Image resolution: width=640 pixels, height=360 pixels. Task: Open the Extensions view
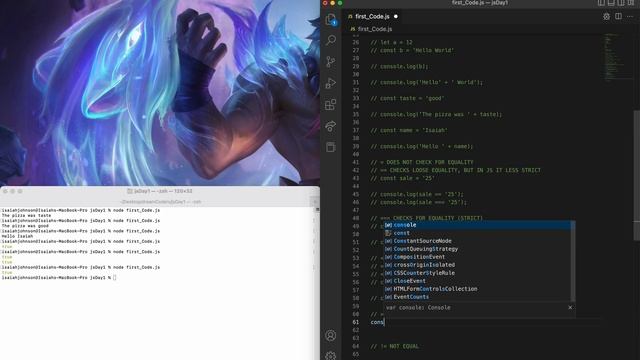[x=331, y=104]
